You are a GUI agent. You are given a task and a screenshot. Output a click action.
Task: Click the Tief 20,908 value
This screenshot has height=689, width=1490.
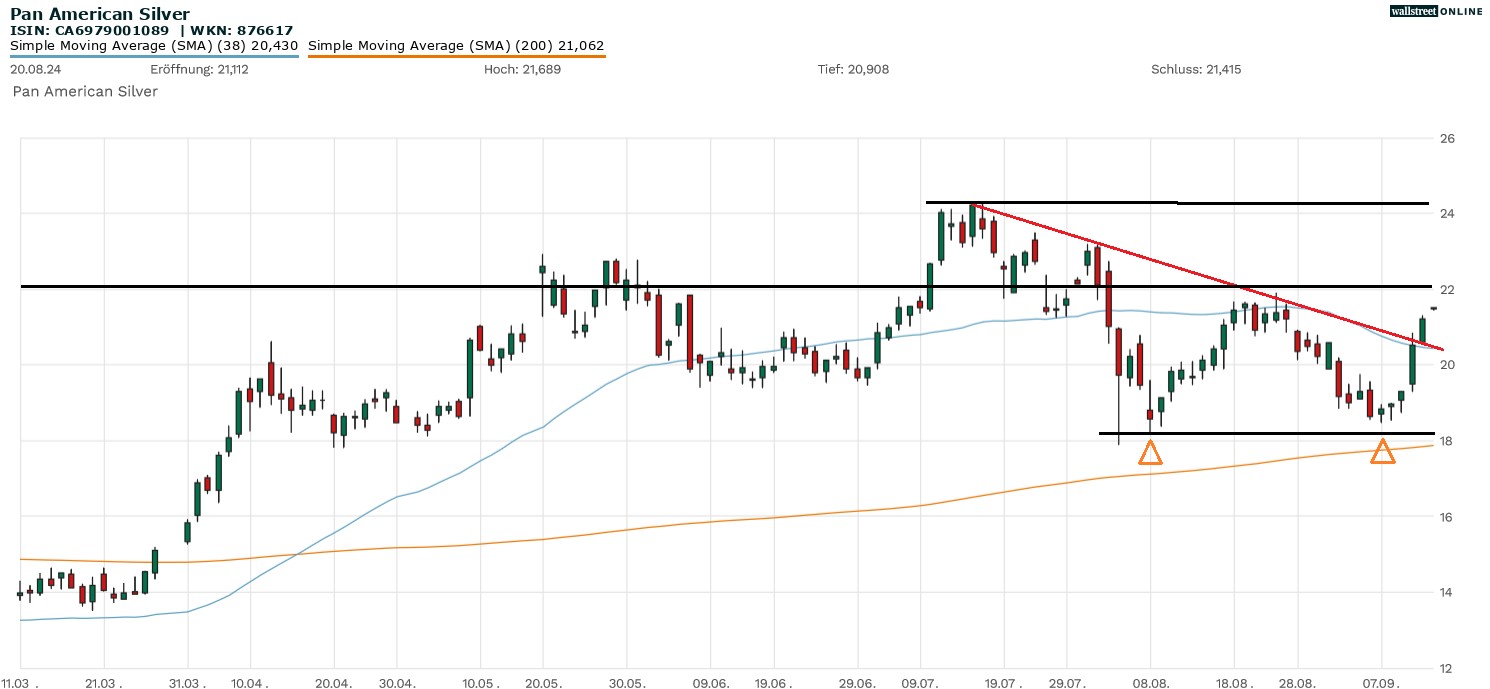pos(853,70)
